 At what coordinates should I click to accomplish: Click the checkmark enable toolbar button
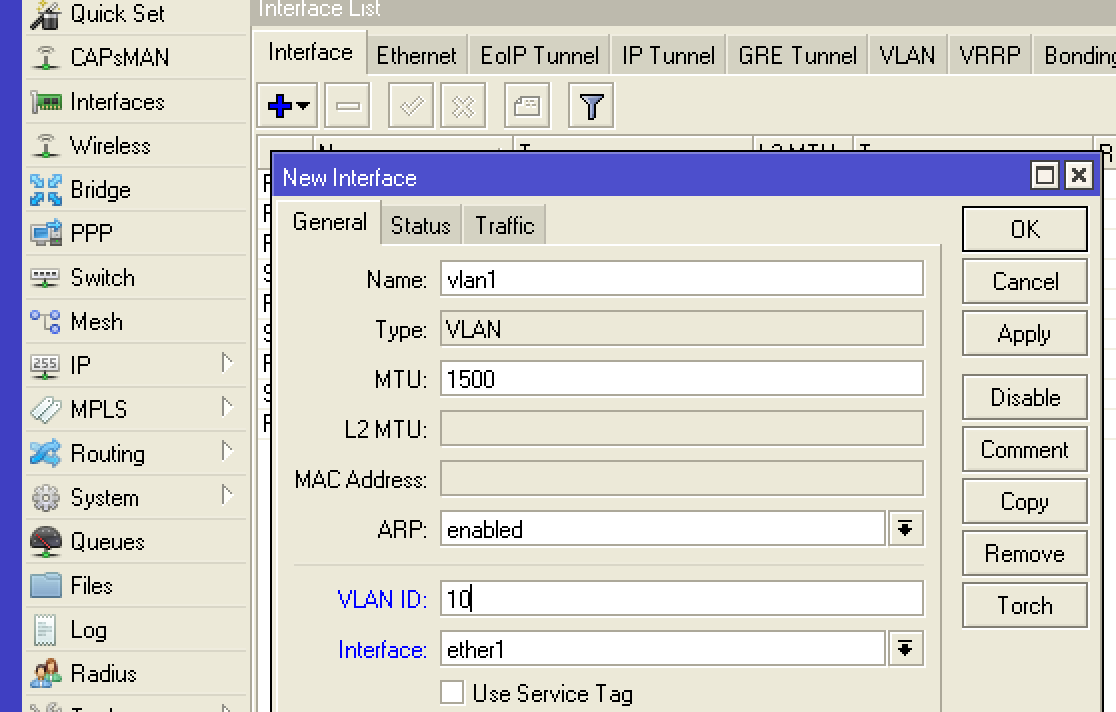coord(411,106)
